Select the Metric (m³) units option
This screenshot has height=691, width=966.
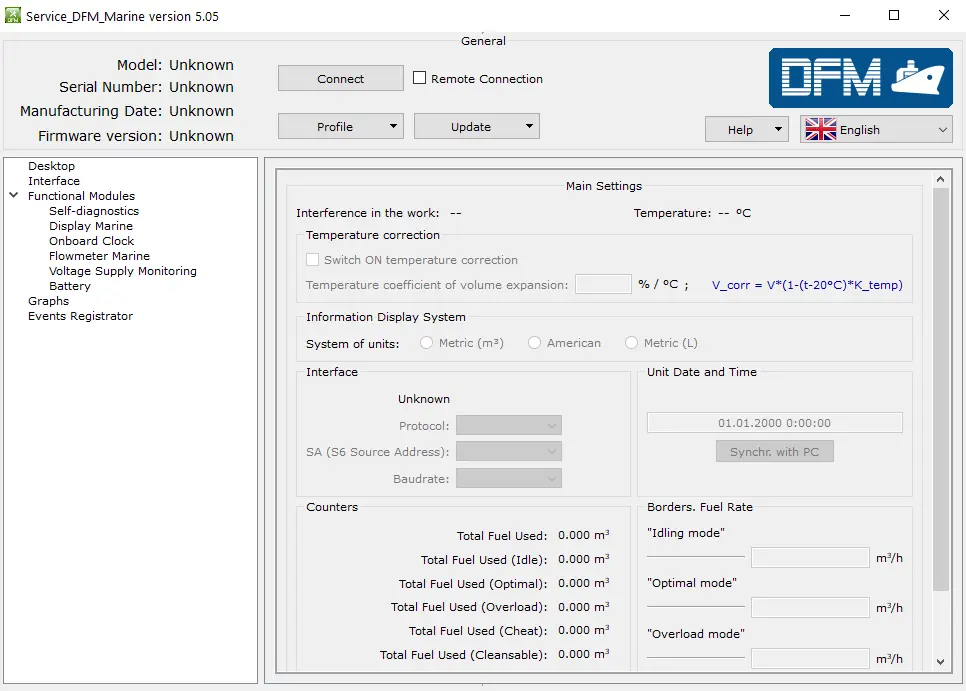(x=427, y=343)
